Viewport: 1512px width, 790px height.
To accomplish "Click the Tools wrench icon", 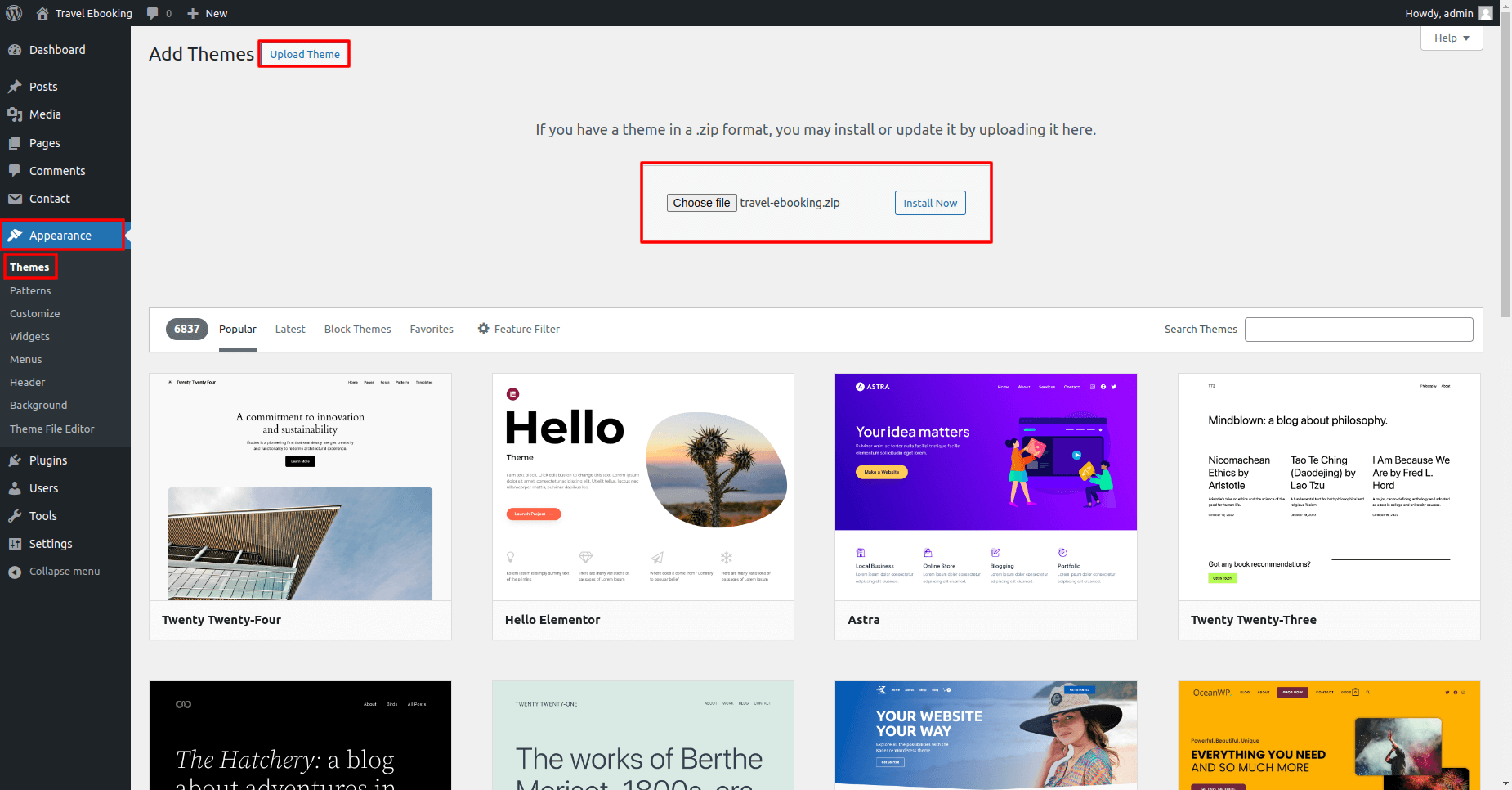I will [15, 516].
